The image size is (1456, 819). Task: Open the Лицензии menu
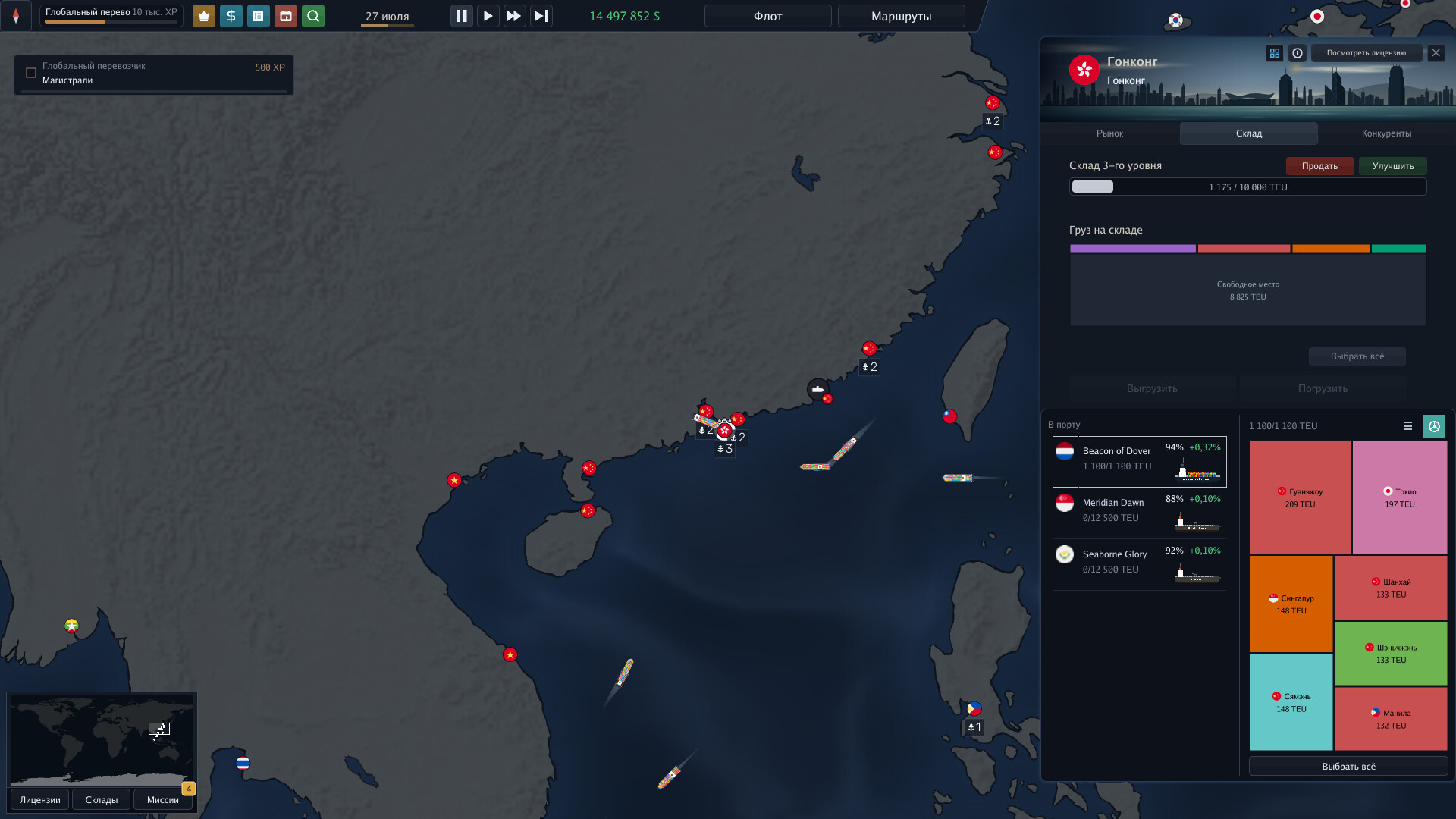point(40,799)
